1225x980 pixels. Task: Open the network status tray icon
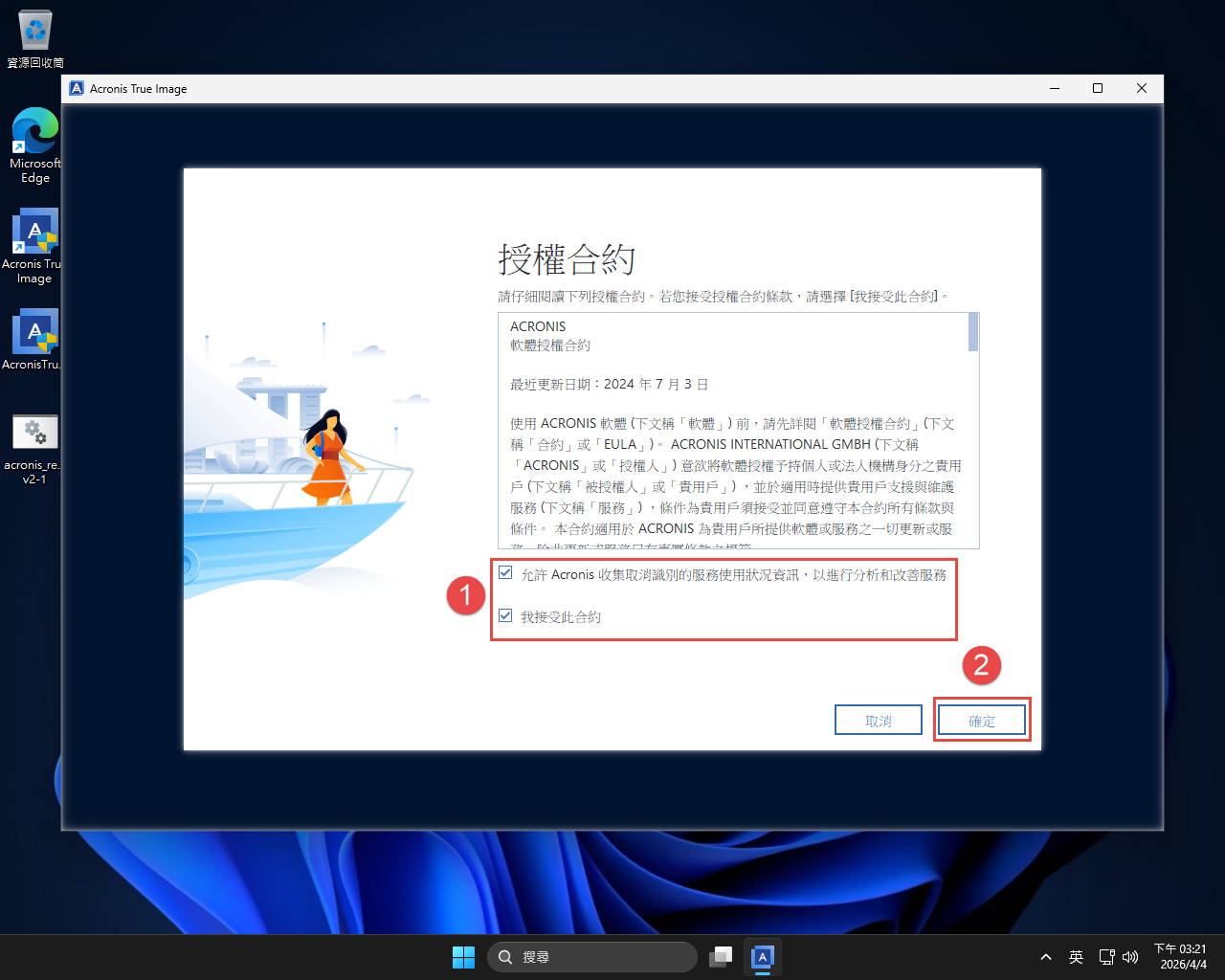(x=1107, y=957)
